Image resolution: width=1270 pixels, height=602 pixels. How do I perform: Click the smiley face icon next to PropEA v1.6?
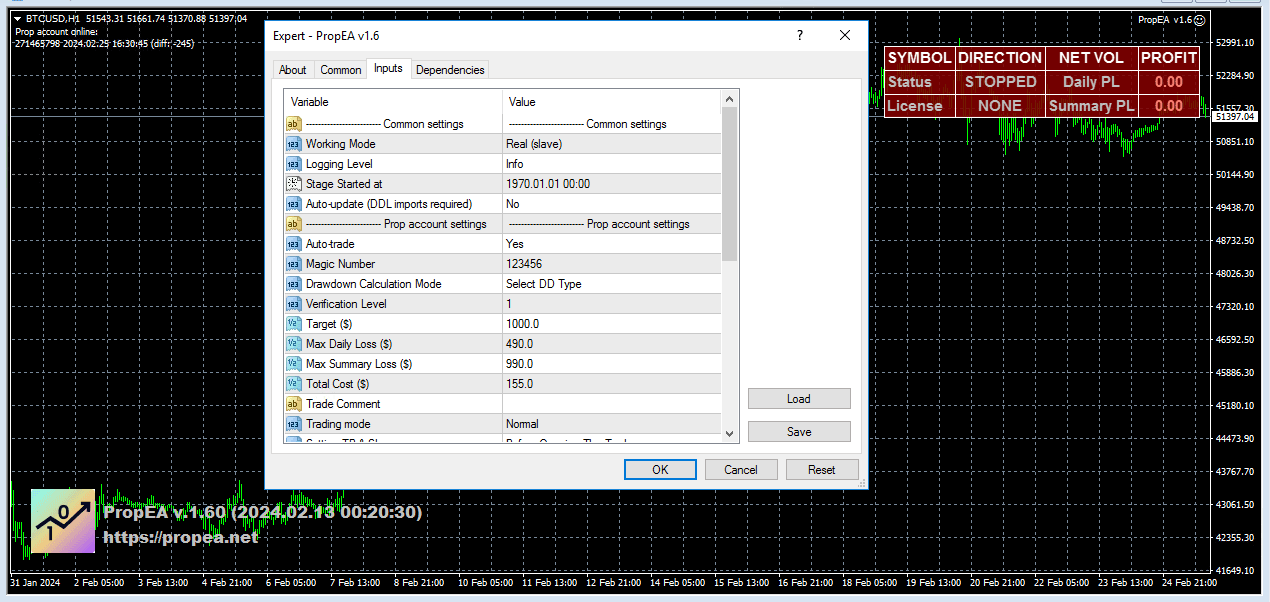point(1199,19)
